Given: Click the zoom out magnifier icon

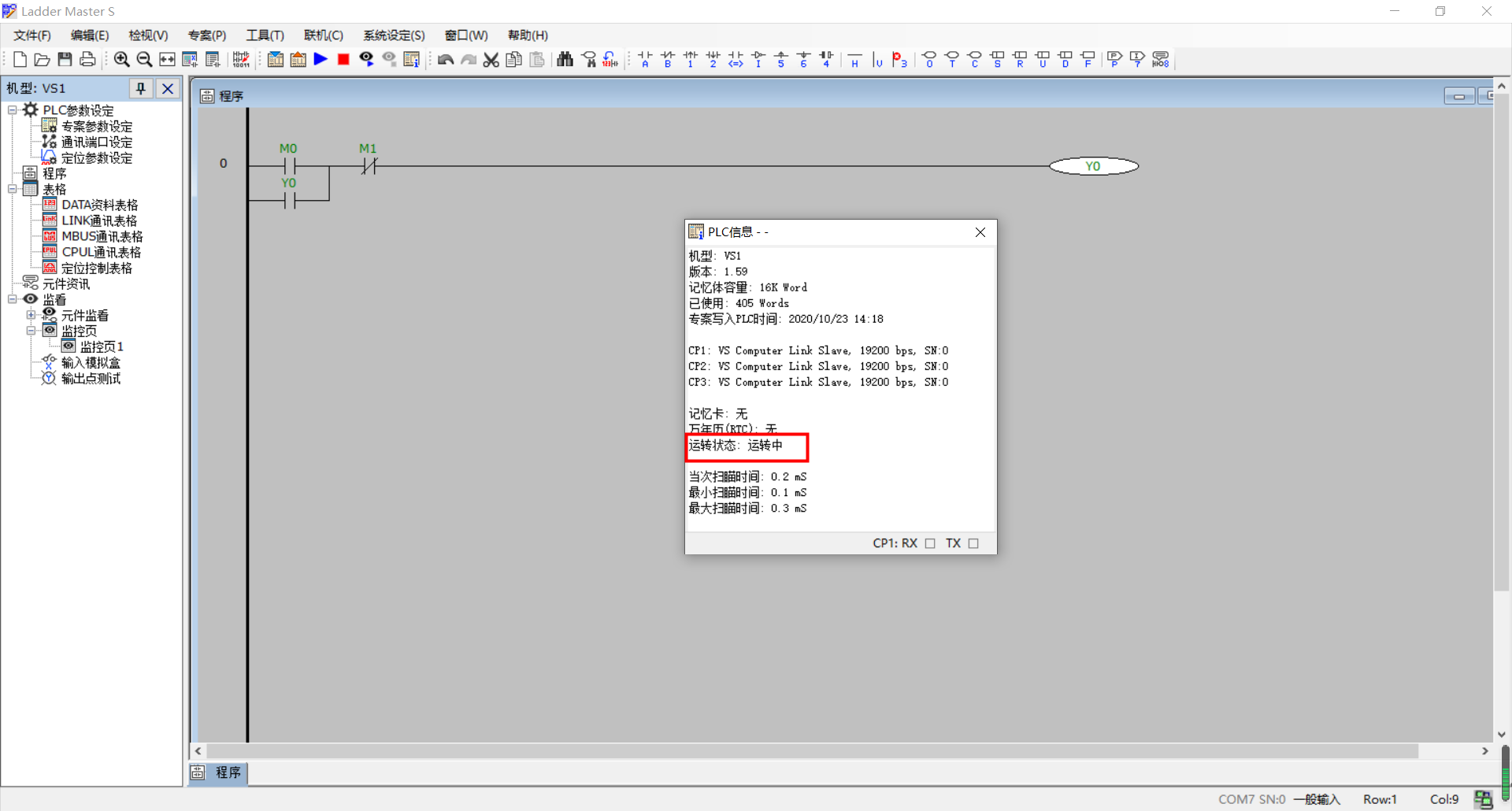Looking at the screenshot, I should point(144,59).
